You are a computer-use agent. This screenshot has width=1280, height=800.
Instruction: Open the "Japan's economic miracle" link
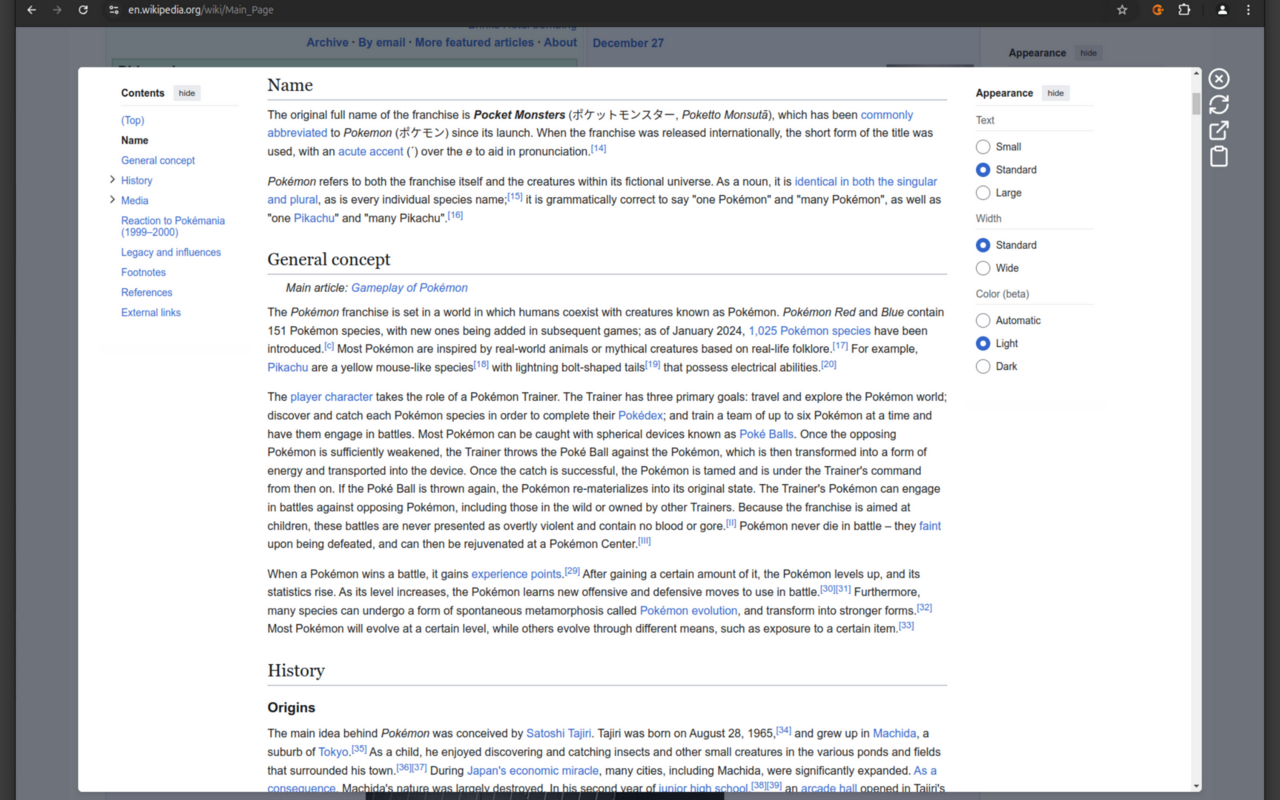[533, 771]
